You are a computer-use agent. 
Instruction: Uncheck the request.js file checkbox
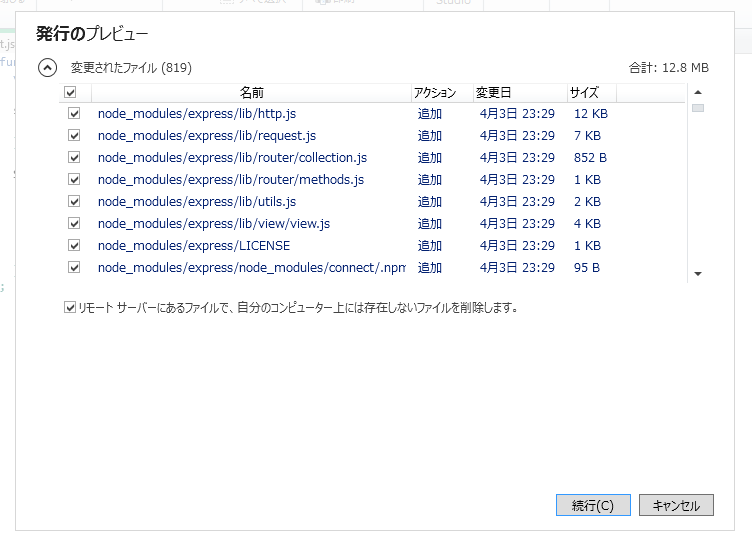coord(74,136)
